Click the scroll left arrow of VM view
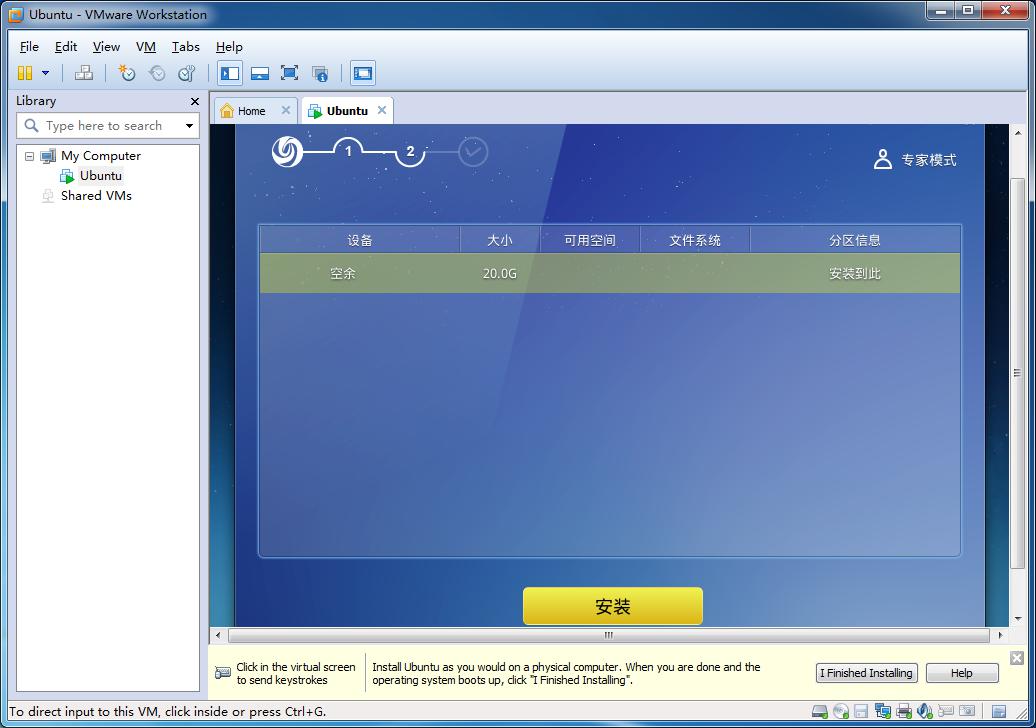The width and height of the screenshot is (1036, 728). coord(218,636)
